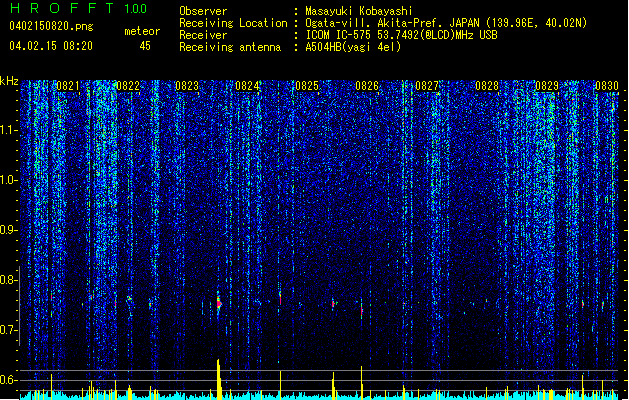Click the 0821 time marker

pos(68,86)
